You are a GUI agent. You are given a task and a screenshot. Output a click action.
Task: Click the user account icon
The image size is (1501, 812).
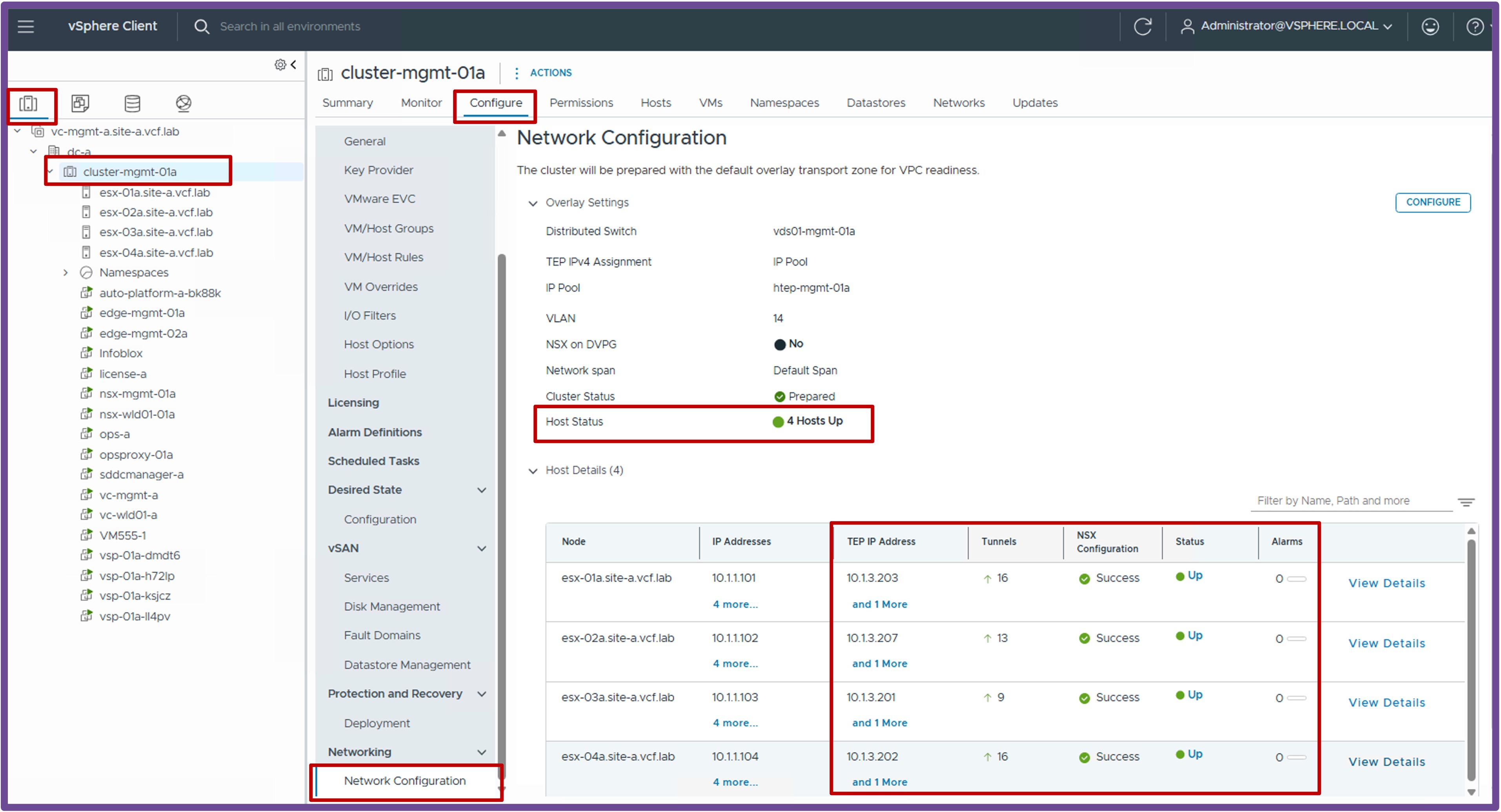pos(1187,26)
